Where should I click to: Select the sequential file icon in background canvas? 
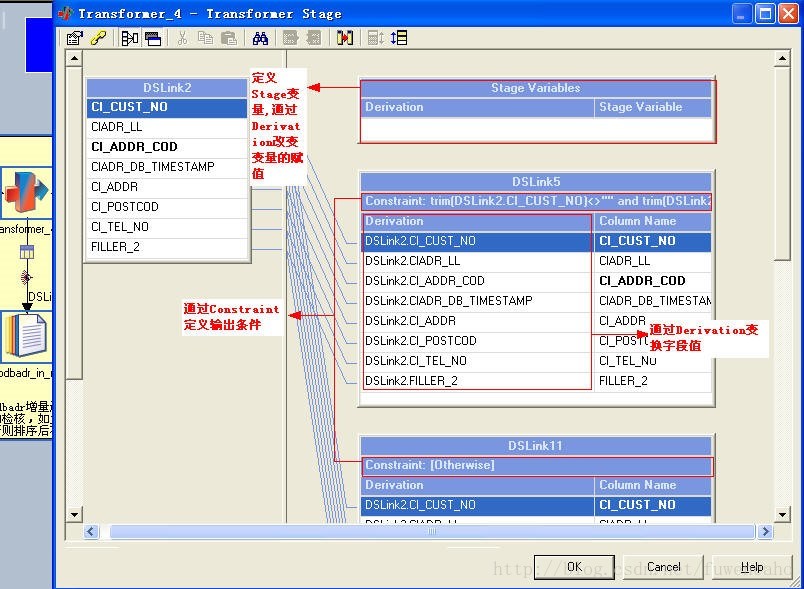click(x=27, y=336)
